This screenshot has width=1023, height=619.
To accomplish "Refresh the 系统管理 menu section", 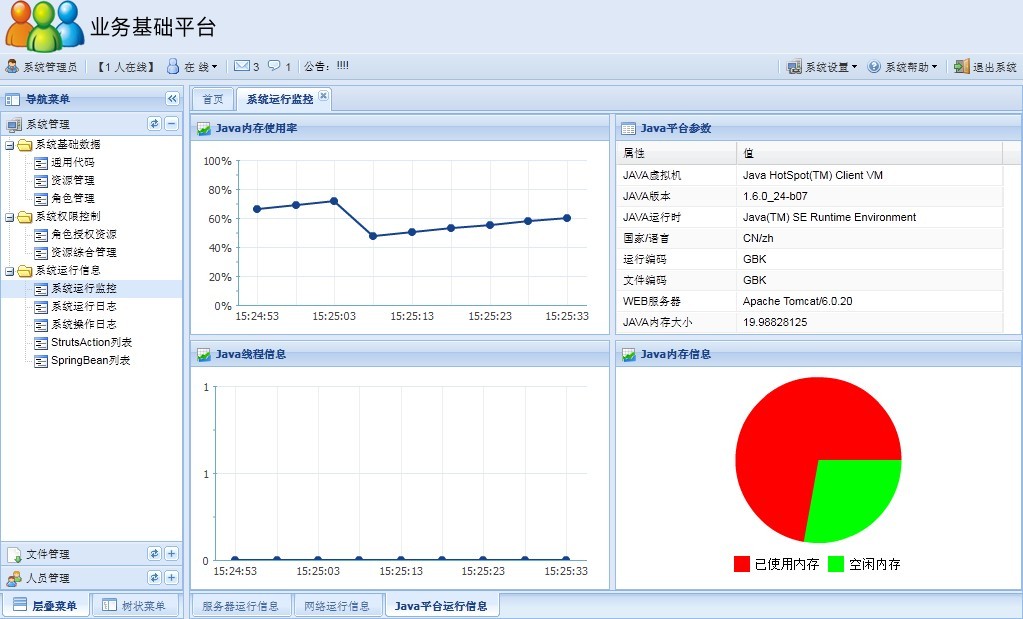I will click(154, 123).
